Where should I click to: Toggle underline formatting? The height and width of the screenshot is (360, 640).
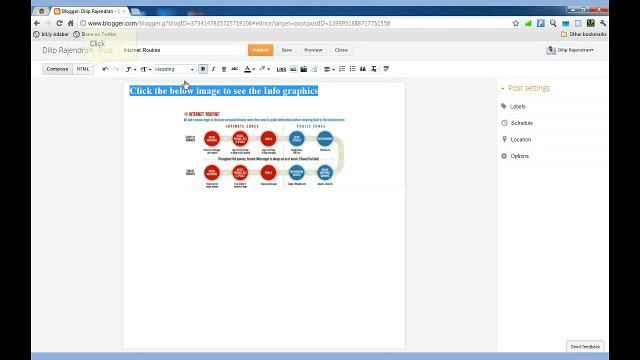224,69
